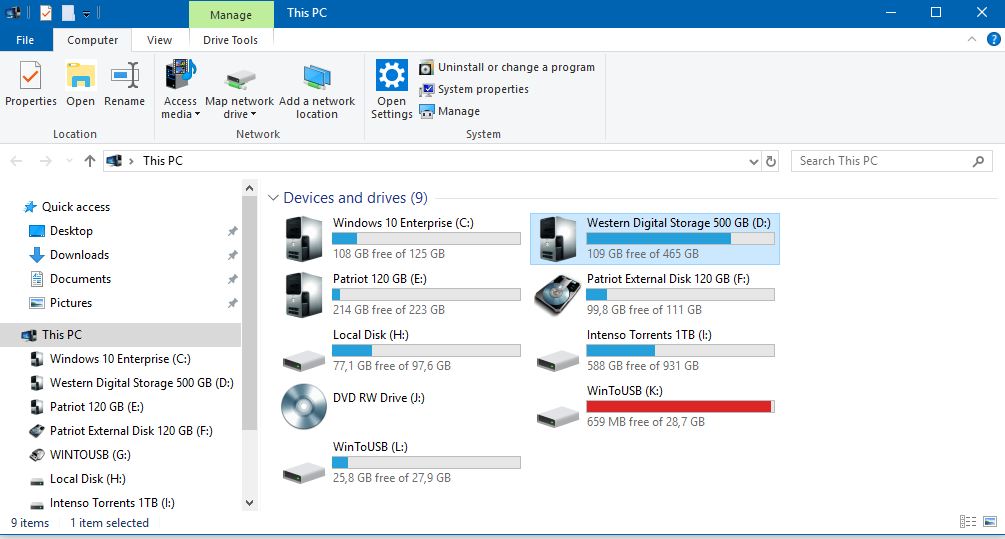Select Patriot External Disk 120 GB (F:) drive
Viewport: 1005px width, 539px height.
[x=654, y=294]
